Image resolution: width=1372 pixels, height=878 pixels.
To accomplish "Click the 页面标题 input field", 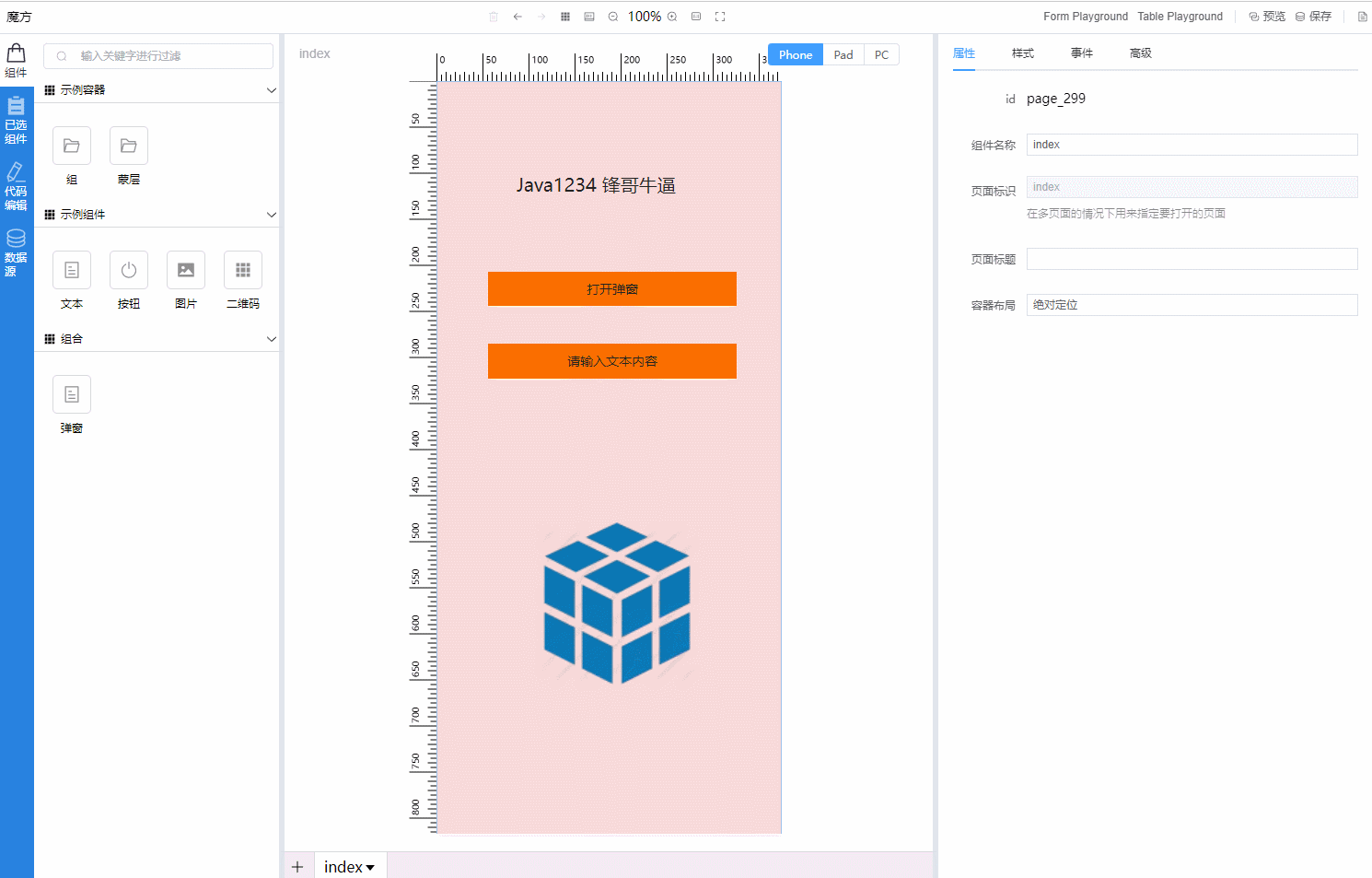I will pyautogui.click(x=1192, y=259).
